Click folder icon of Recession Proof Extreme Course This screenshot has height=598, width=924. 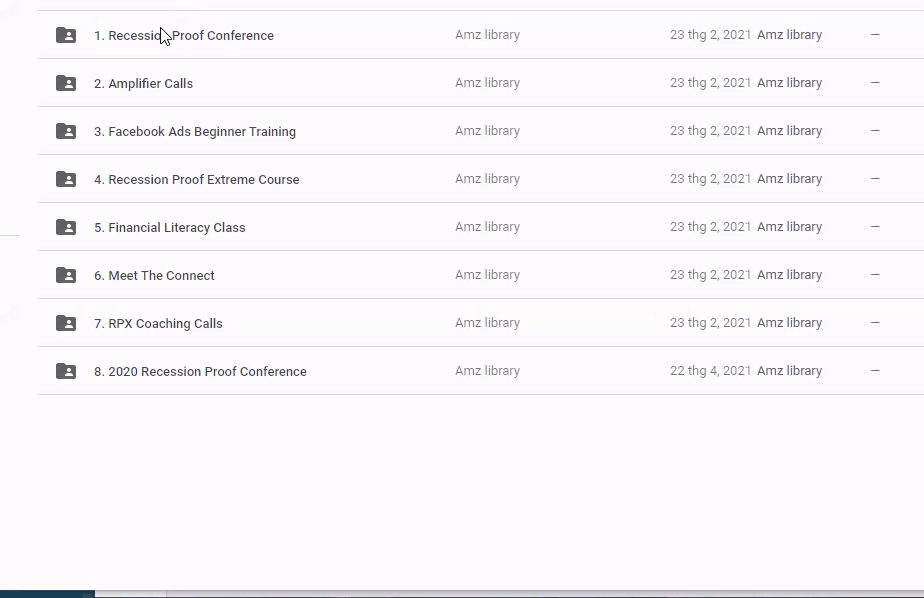pyautogui.click(x=66, y=179)
